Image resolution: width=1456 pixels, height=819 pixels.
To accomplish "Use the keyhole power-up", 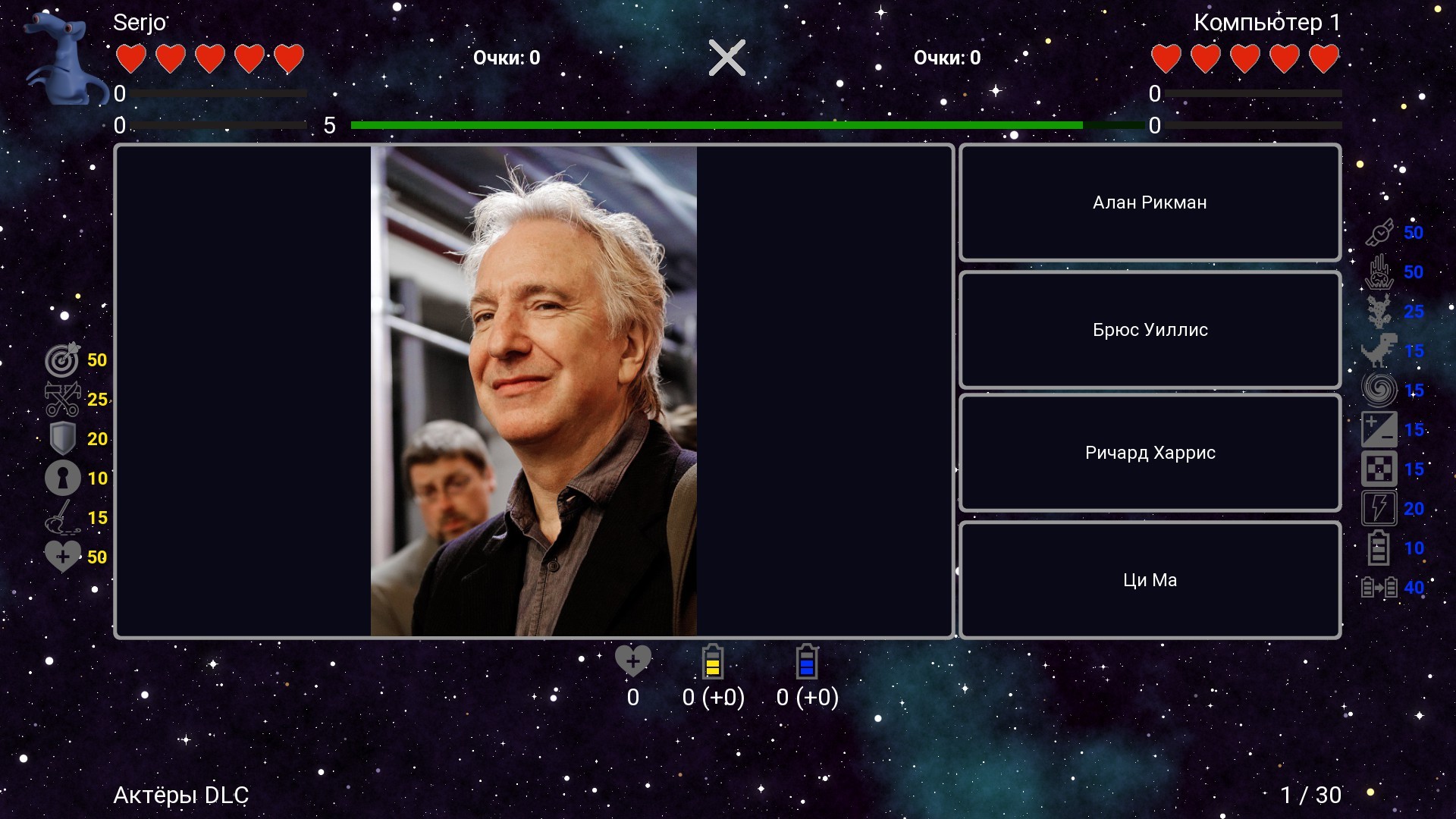I will pyautogui.click(x=62, y=479).
